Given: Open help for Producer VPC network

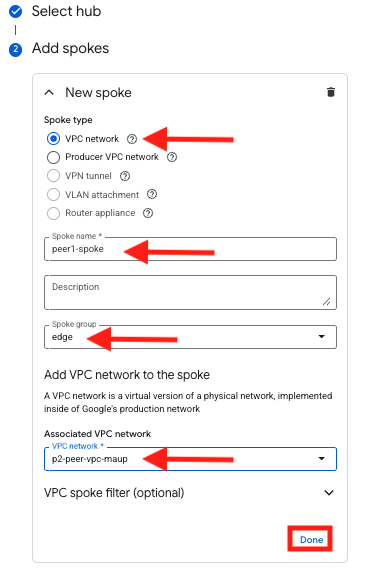Looking at the screenshot, I should (x=172, y=157).
